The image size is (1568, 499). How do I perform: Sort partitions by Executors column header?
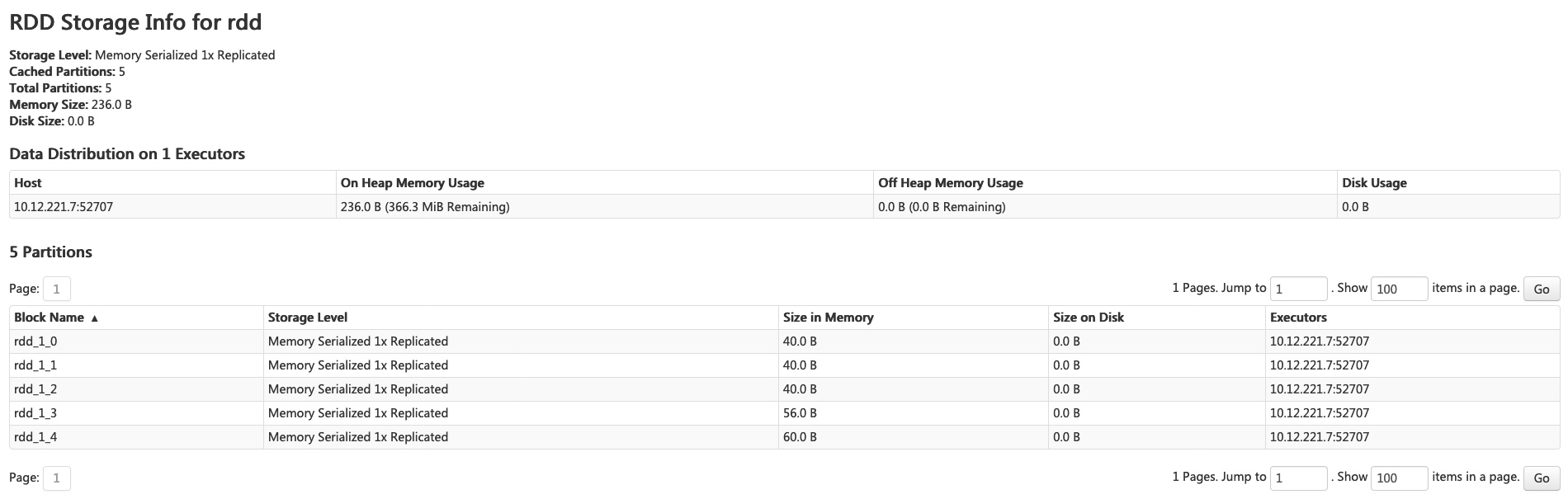[1298, 318]
